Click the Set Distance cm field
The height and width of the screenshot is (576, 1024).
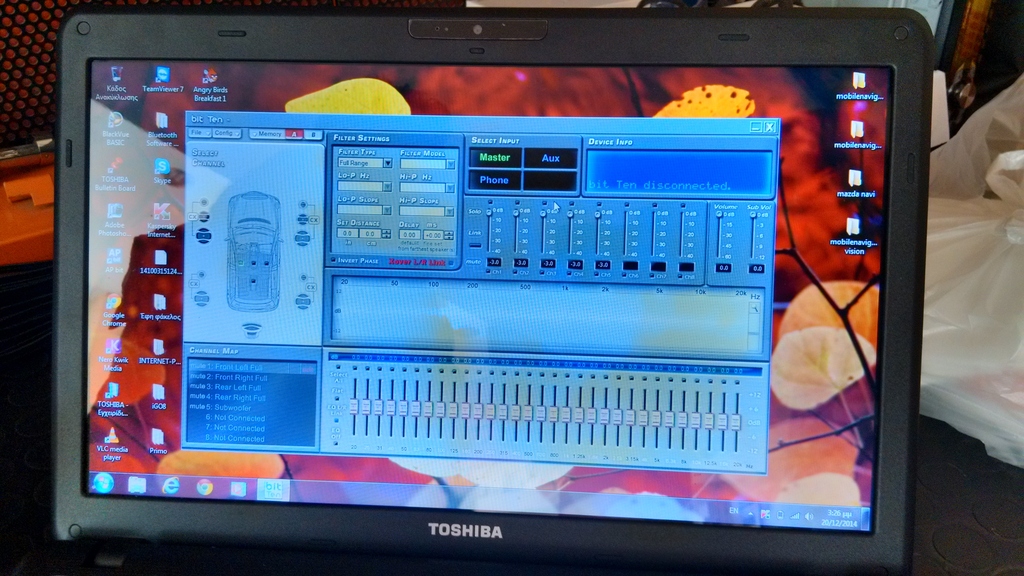pyautogui.click(x=370, y=234)
